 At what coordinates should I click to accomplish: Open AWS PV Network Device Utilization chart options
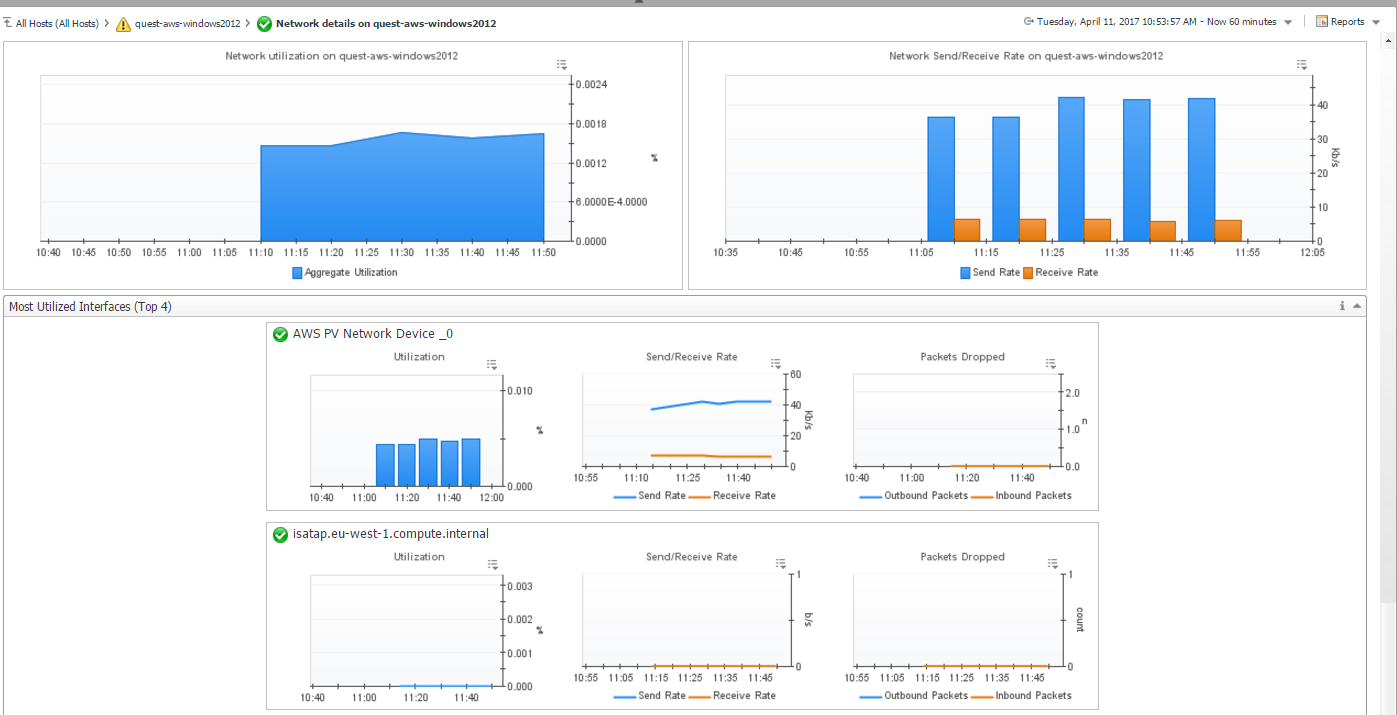(x=491, y=364)
